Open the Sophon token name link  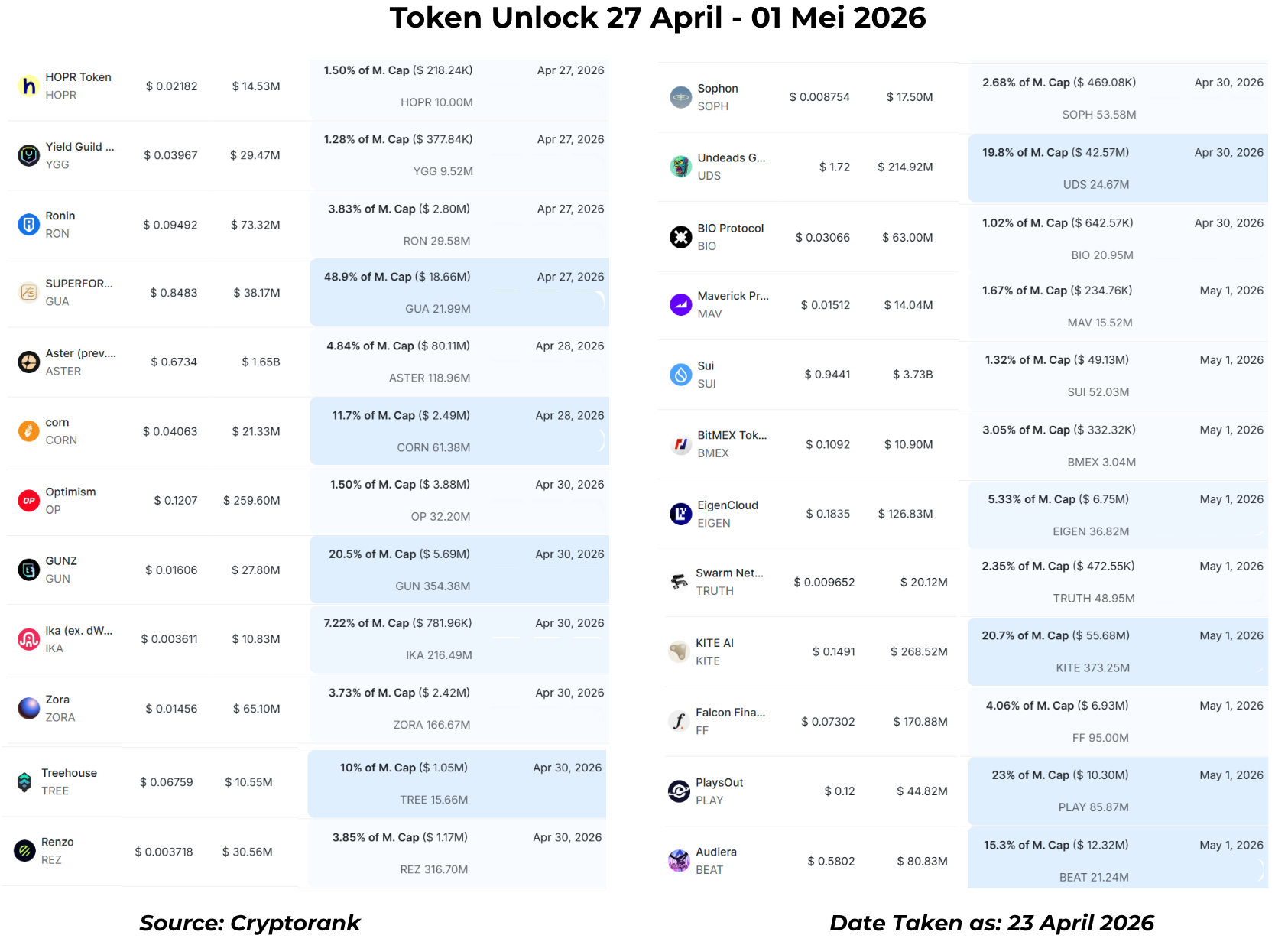(x=717, y=89)
